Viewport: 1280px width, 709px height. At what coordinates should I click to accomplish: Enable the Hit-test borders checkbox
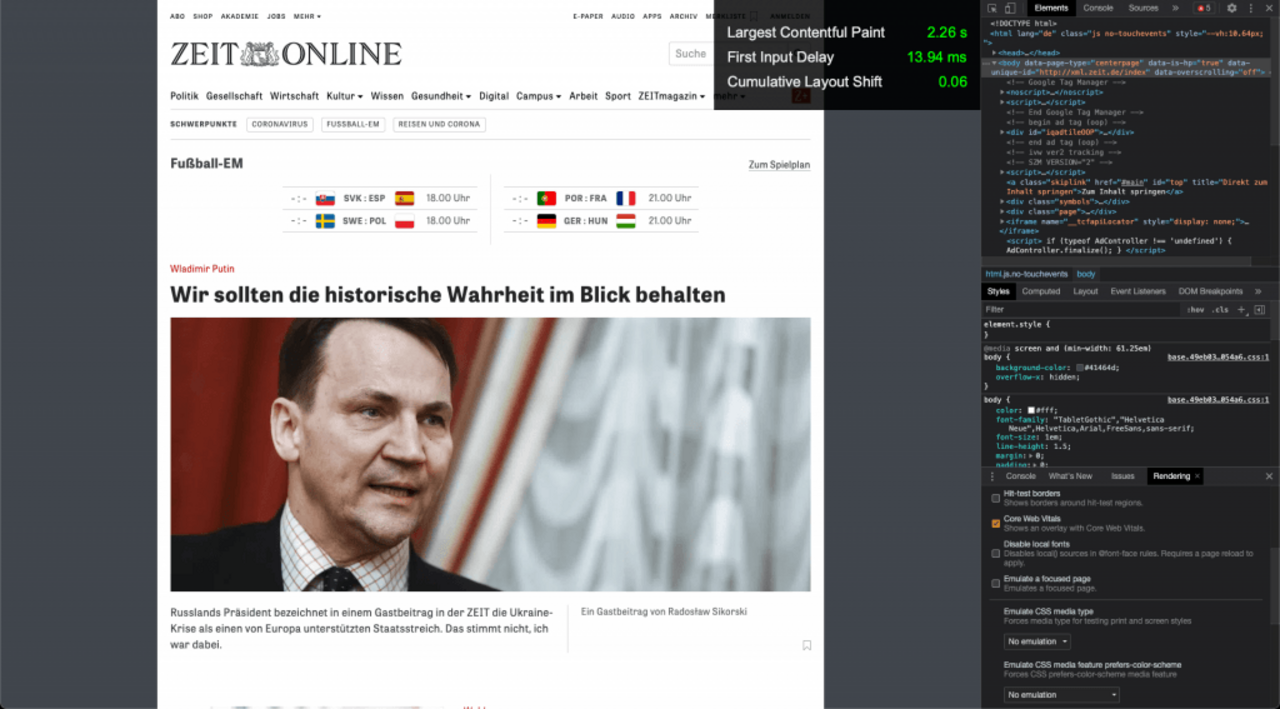point(995,497)
